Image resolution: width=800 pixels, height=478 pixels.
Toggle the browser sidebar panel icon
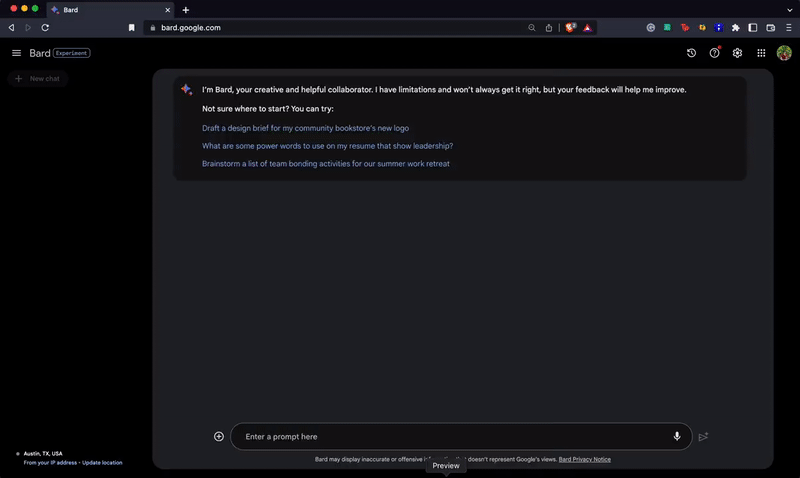pos(753,28)
